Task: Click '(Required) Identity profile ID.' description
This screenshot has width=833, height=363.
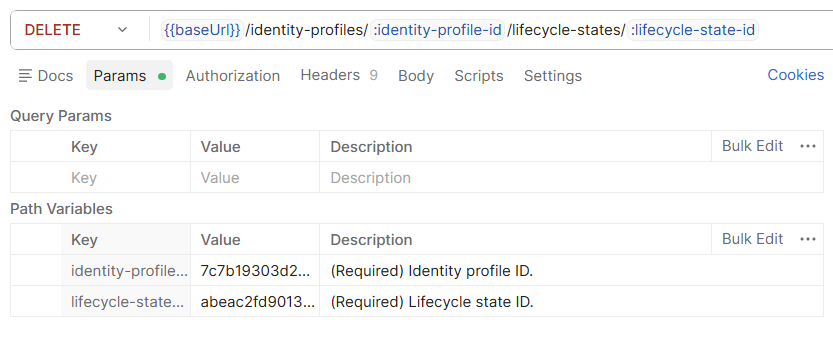Action: tap(431, 271)
